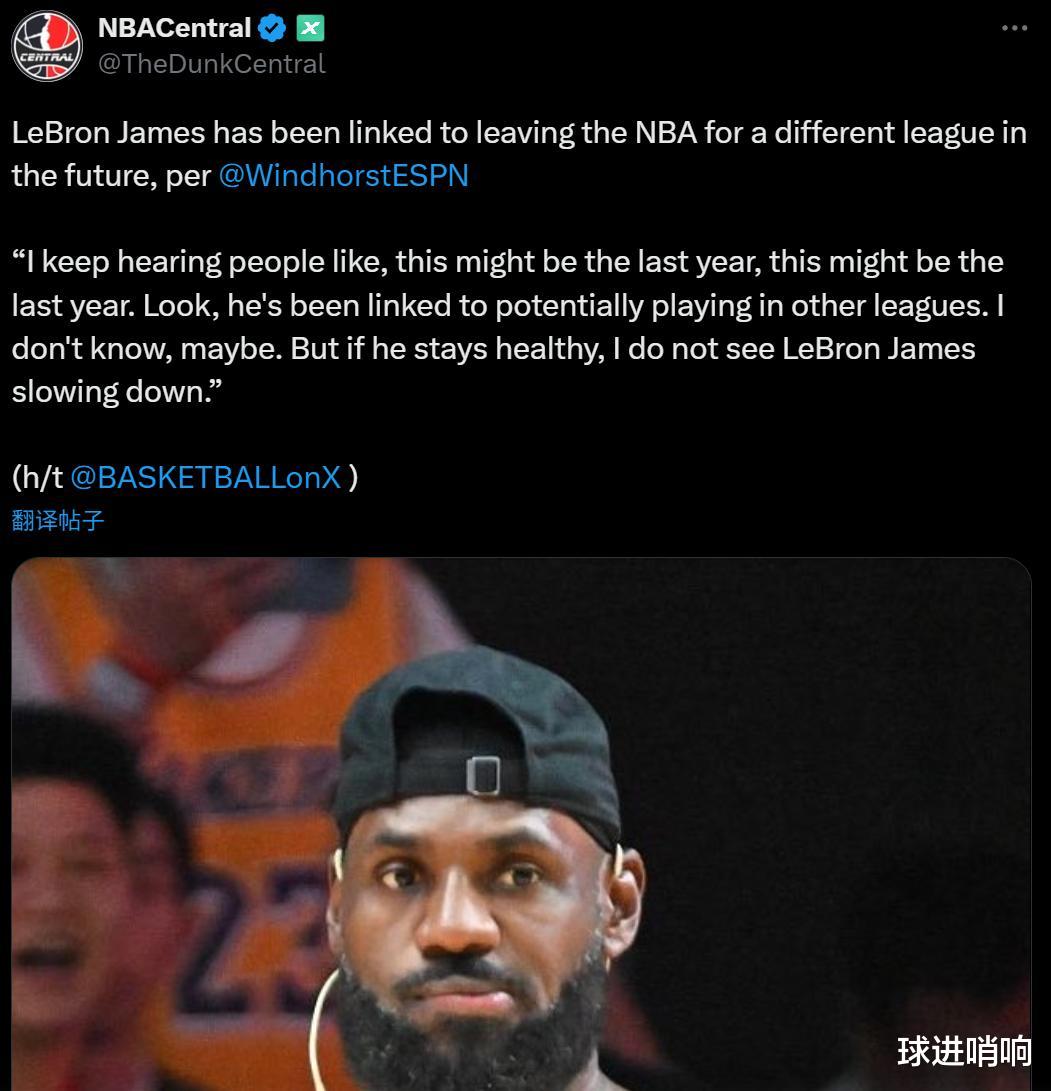This screenshot has height=1091, width=1051.
Task: Click the strap buckle on the cap
Action: pyautogui.click(x=483, y=775)
